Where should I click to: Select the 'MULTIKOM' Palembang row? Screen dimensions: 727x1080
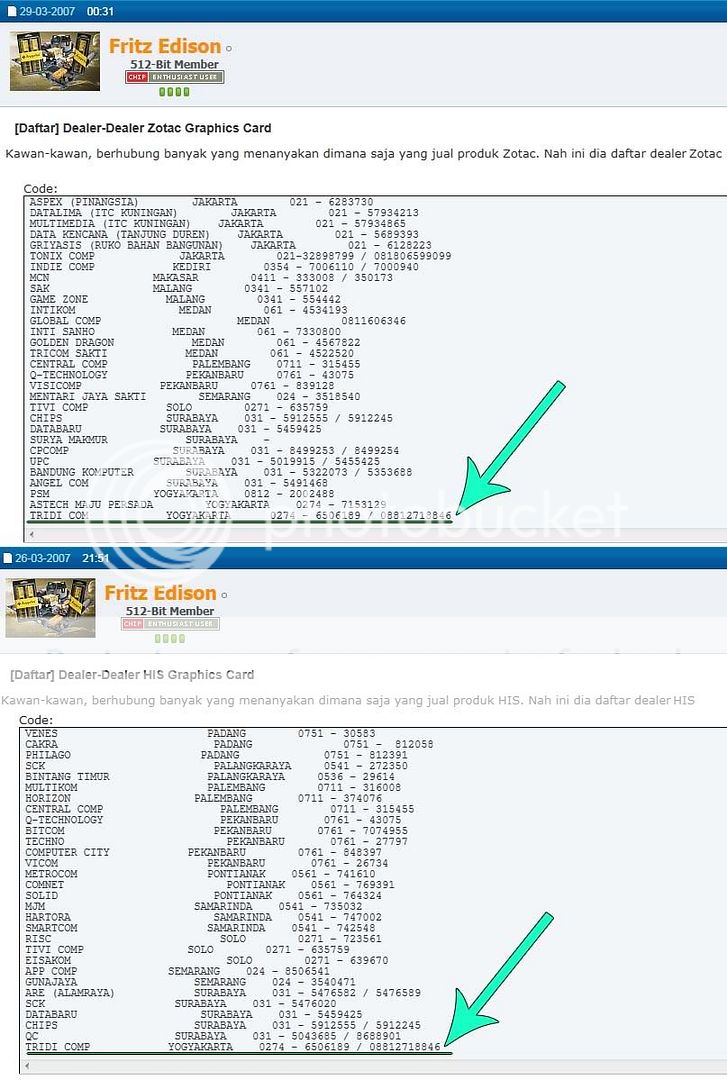point(213,788)
